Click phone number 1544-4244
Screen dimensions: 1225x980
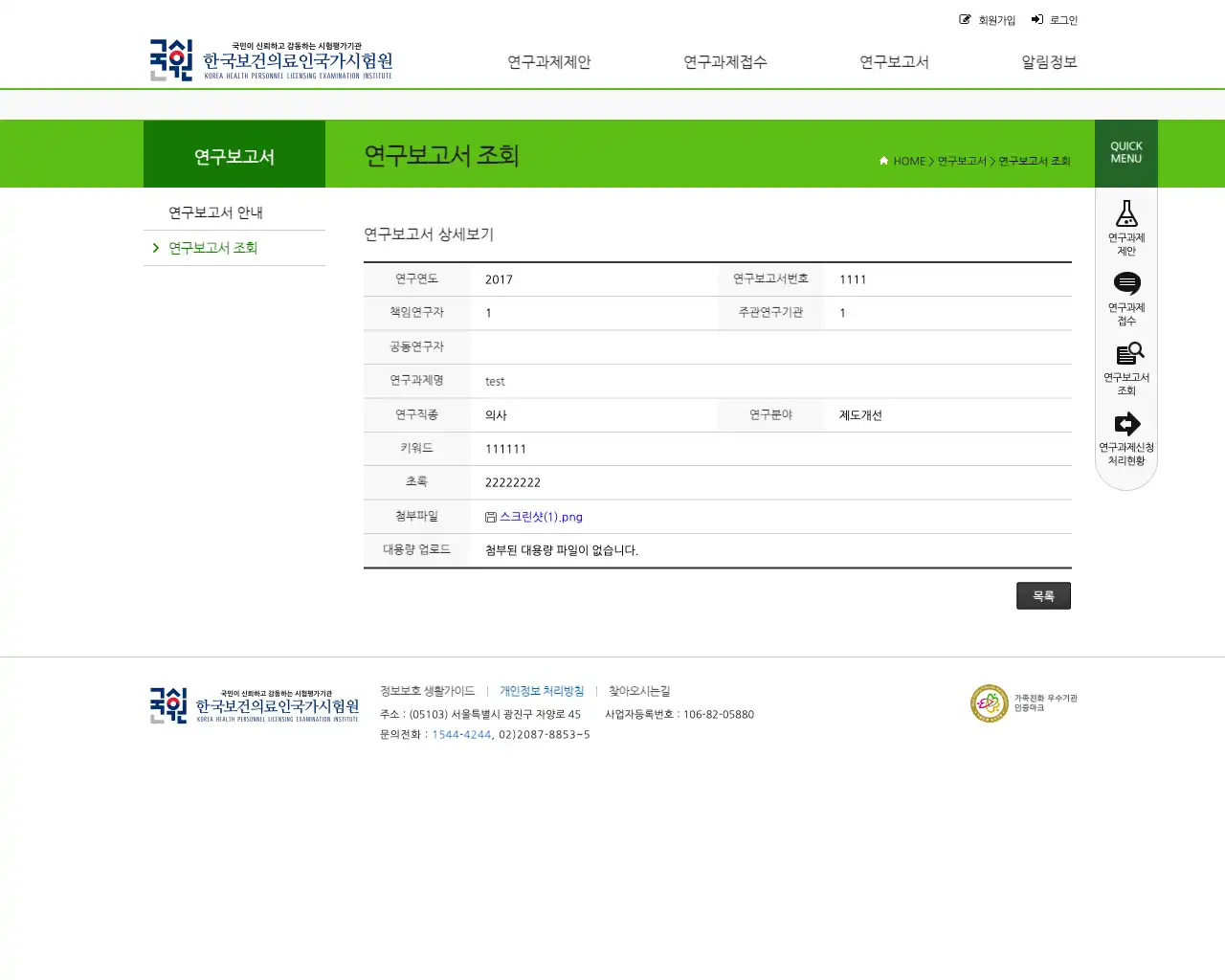click(x=461, y=735)
